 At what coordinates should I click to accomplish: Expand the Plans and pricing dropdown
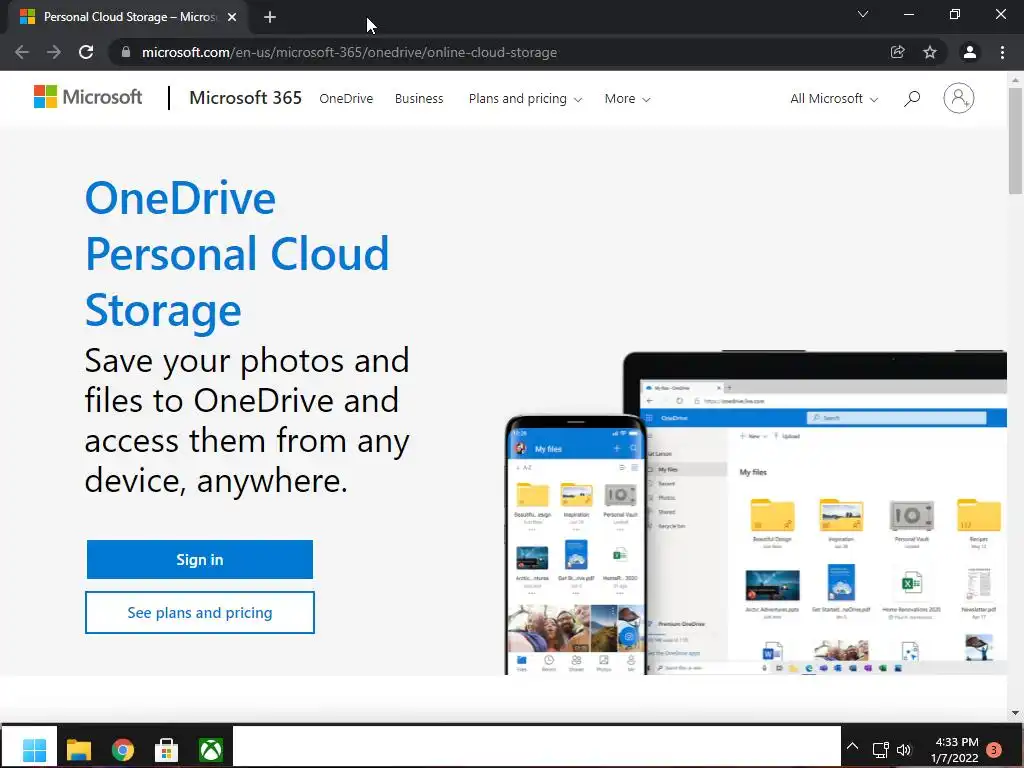point(525,99)
